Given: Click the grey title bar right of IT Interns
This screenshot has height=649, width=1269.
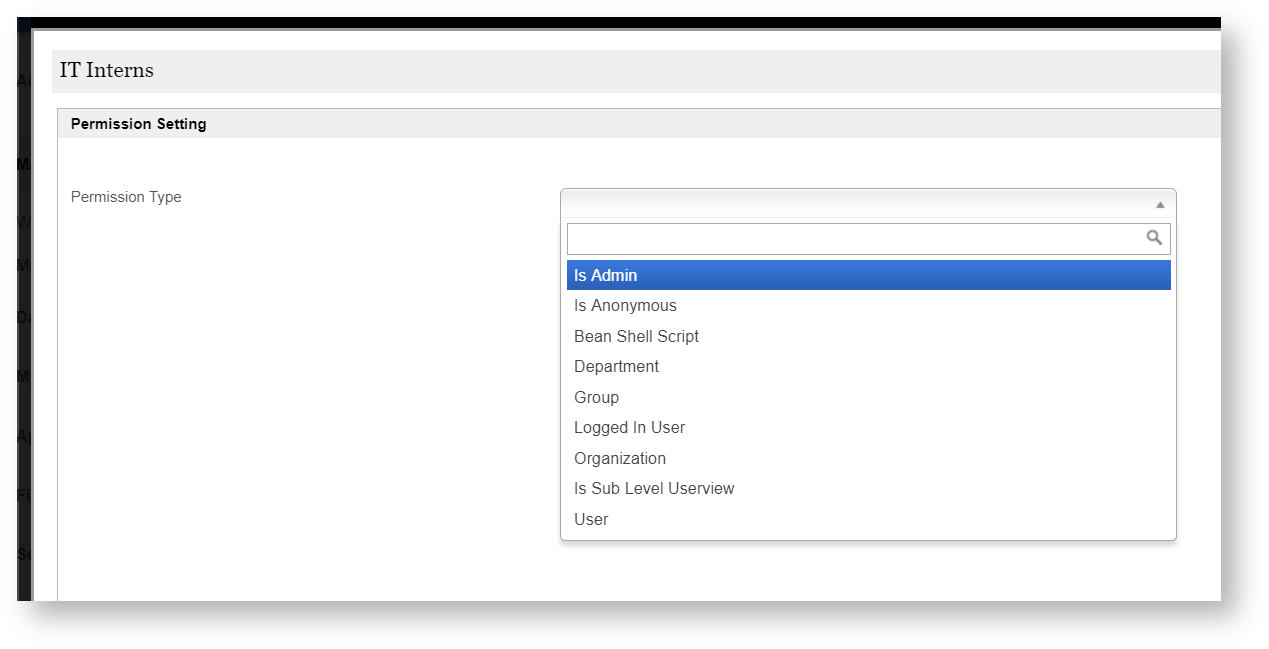Looking at the screenshot, I should (700, 71).
